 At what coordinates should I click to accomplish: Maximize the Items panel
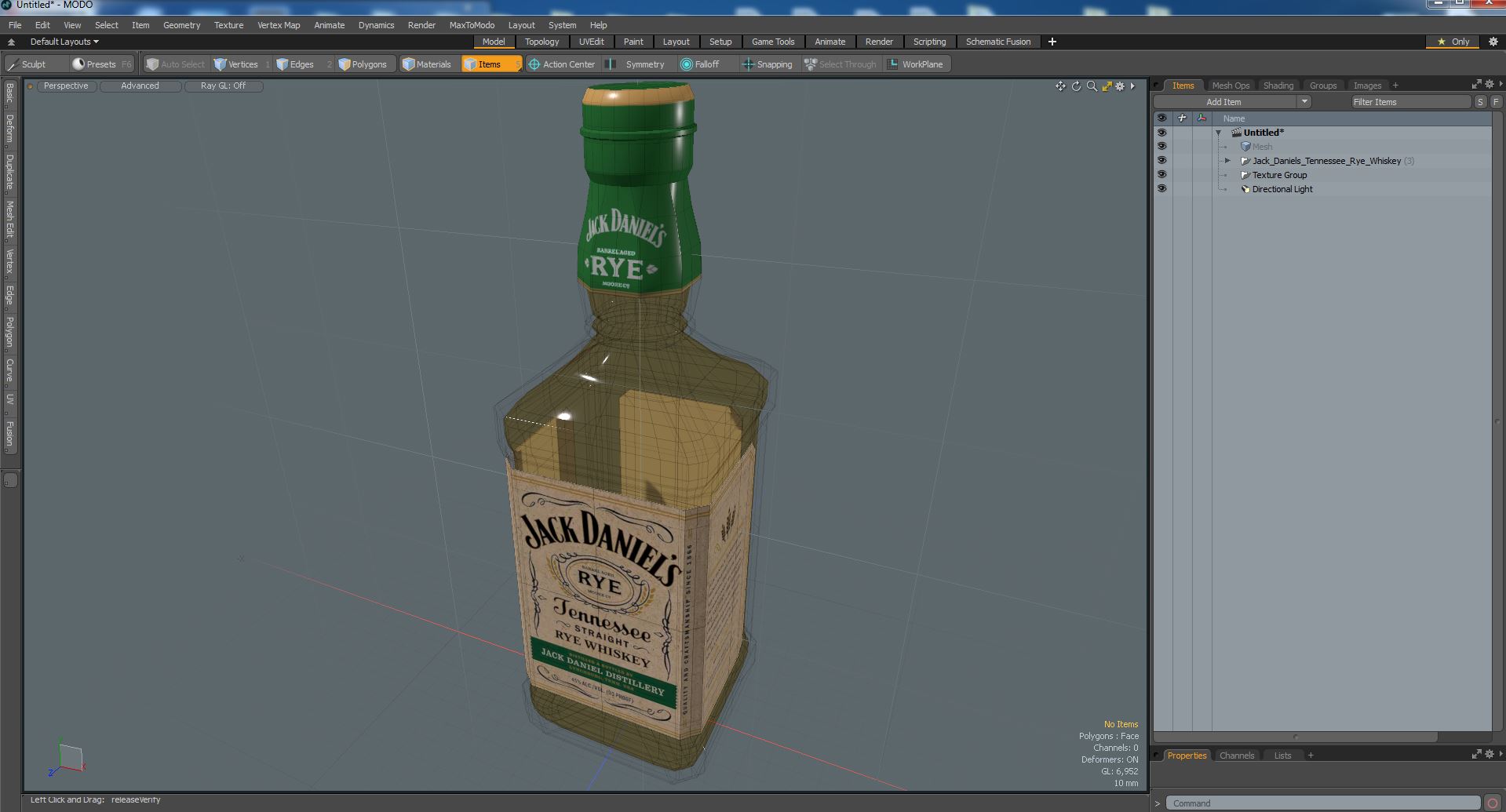pos(1476,84)
